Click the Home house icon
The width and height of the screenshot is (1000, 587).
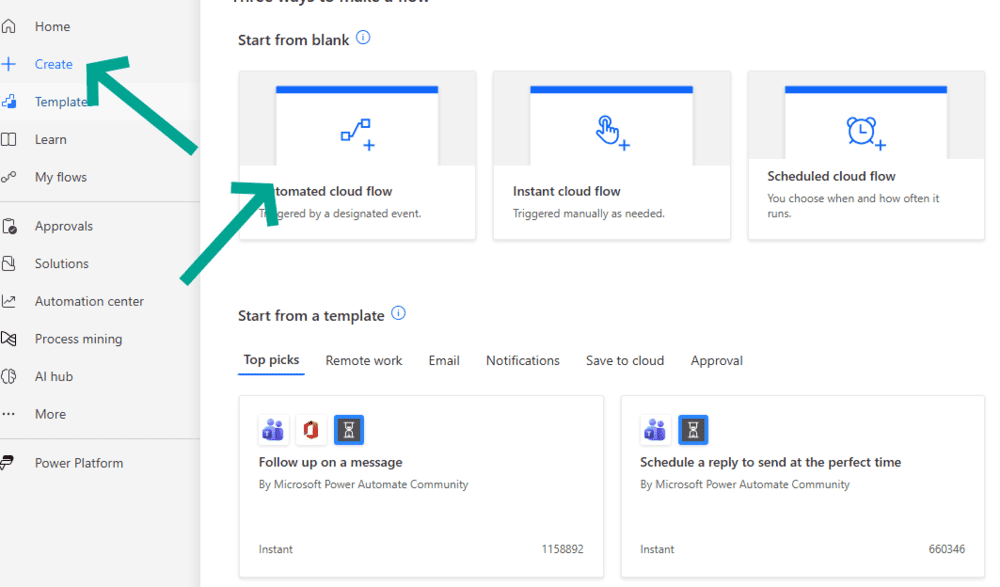tap(8, 26)
